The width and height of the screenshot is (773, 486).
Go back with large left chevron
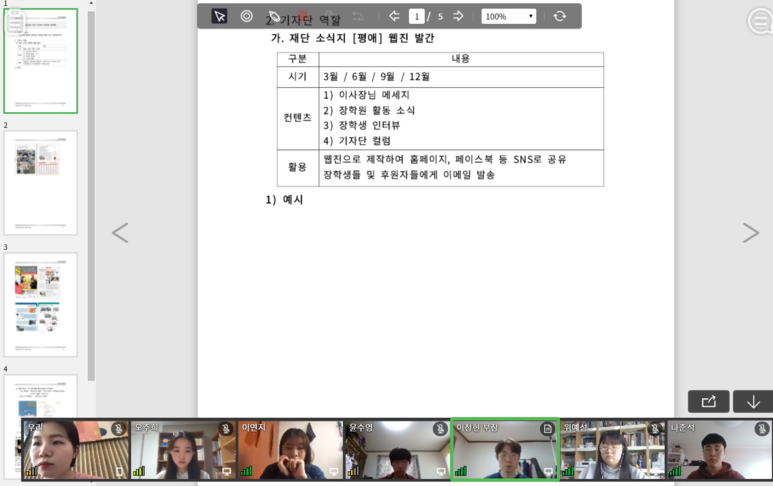click(120, 233)
